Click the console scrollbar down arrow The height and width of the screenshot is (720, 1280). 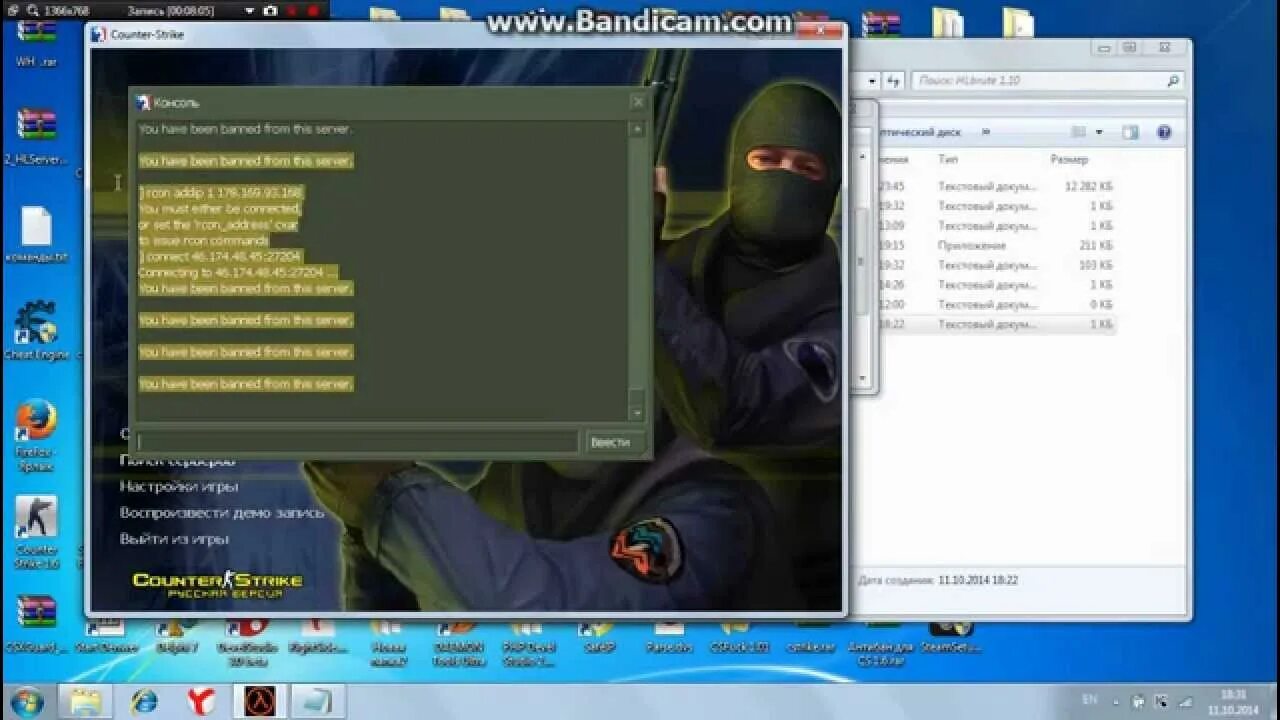click(x=637, y=412)
